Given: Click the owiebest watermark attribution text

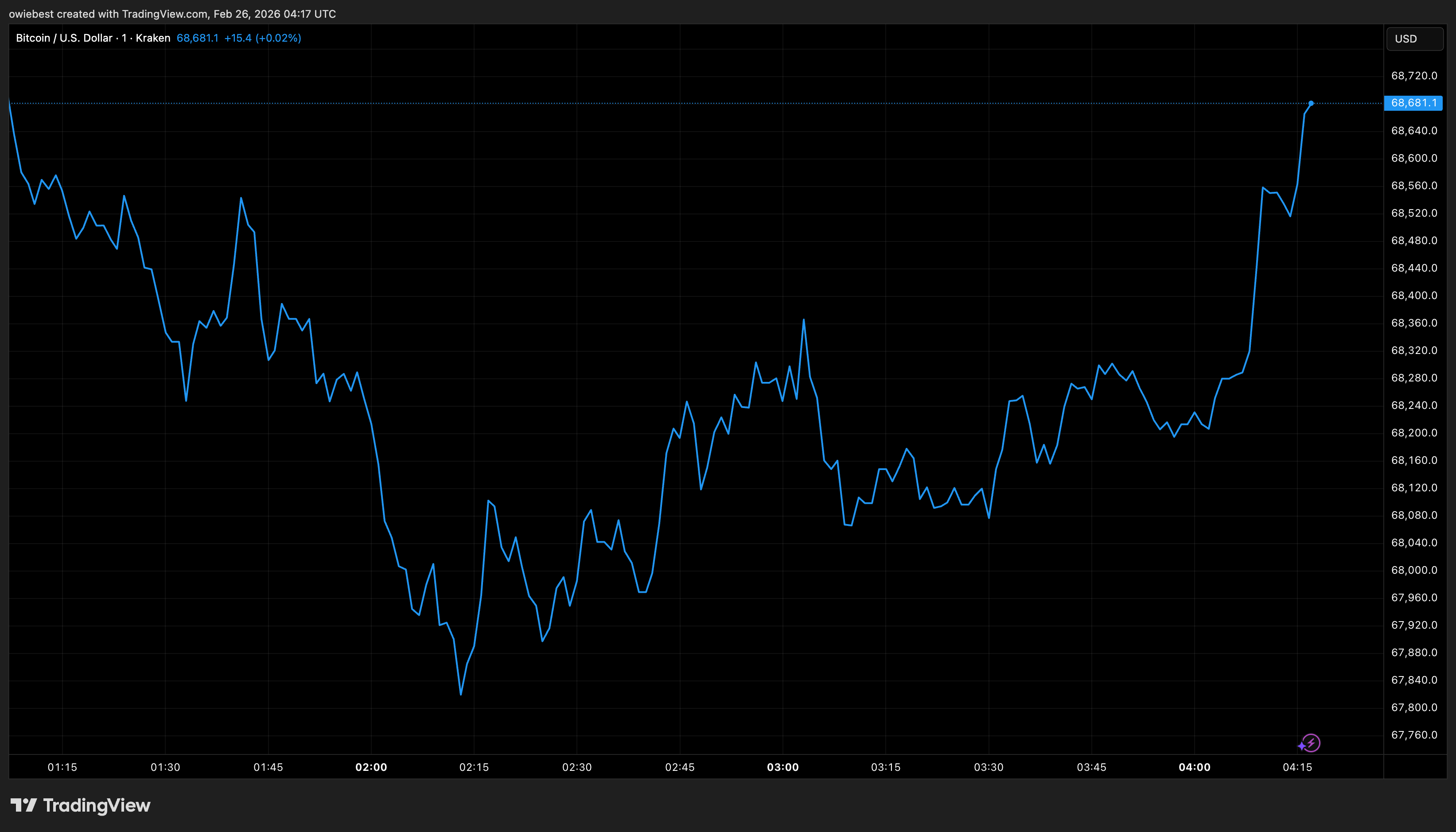Looking at the screenshot, I should [x=171, y=14].
